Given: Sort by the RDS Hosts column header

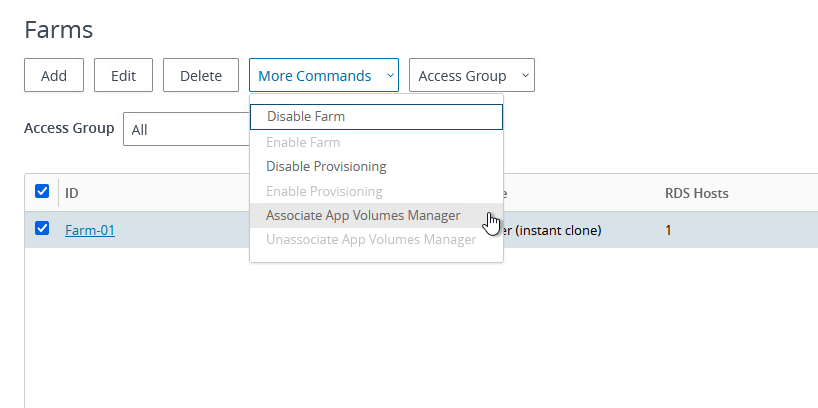Looking at the screenshot, I should coord(696,193).
